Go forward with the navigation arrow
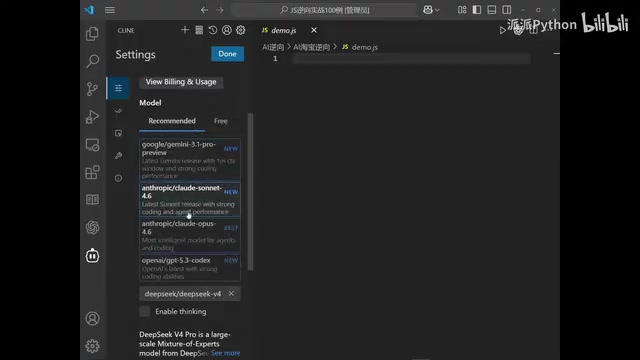The image size is (640, 360). coord(220,10)
